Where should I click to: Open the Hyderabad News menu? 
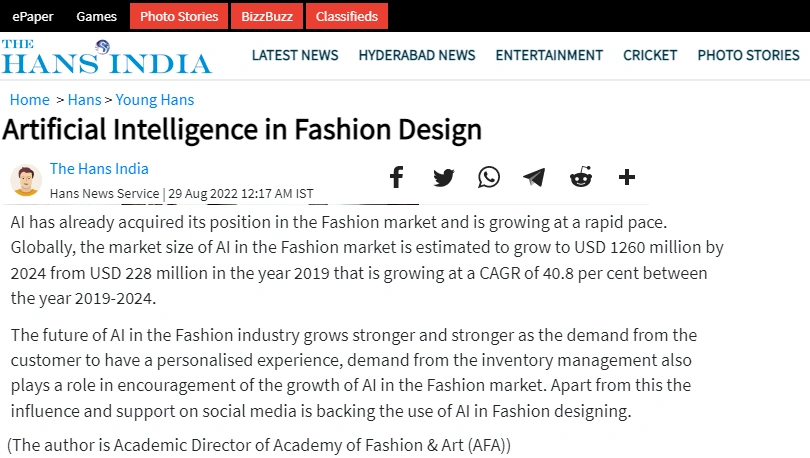coord(417,55)
